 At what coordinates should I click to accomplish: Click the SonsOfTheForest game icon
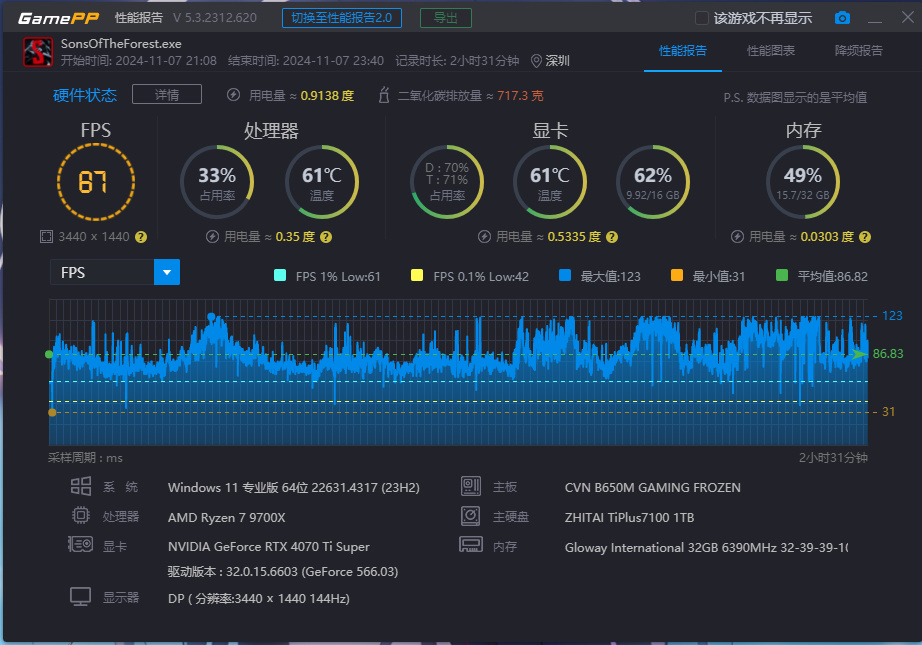38,52
